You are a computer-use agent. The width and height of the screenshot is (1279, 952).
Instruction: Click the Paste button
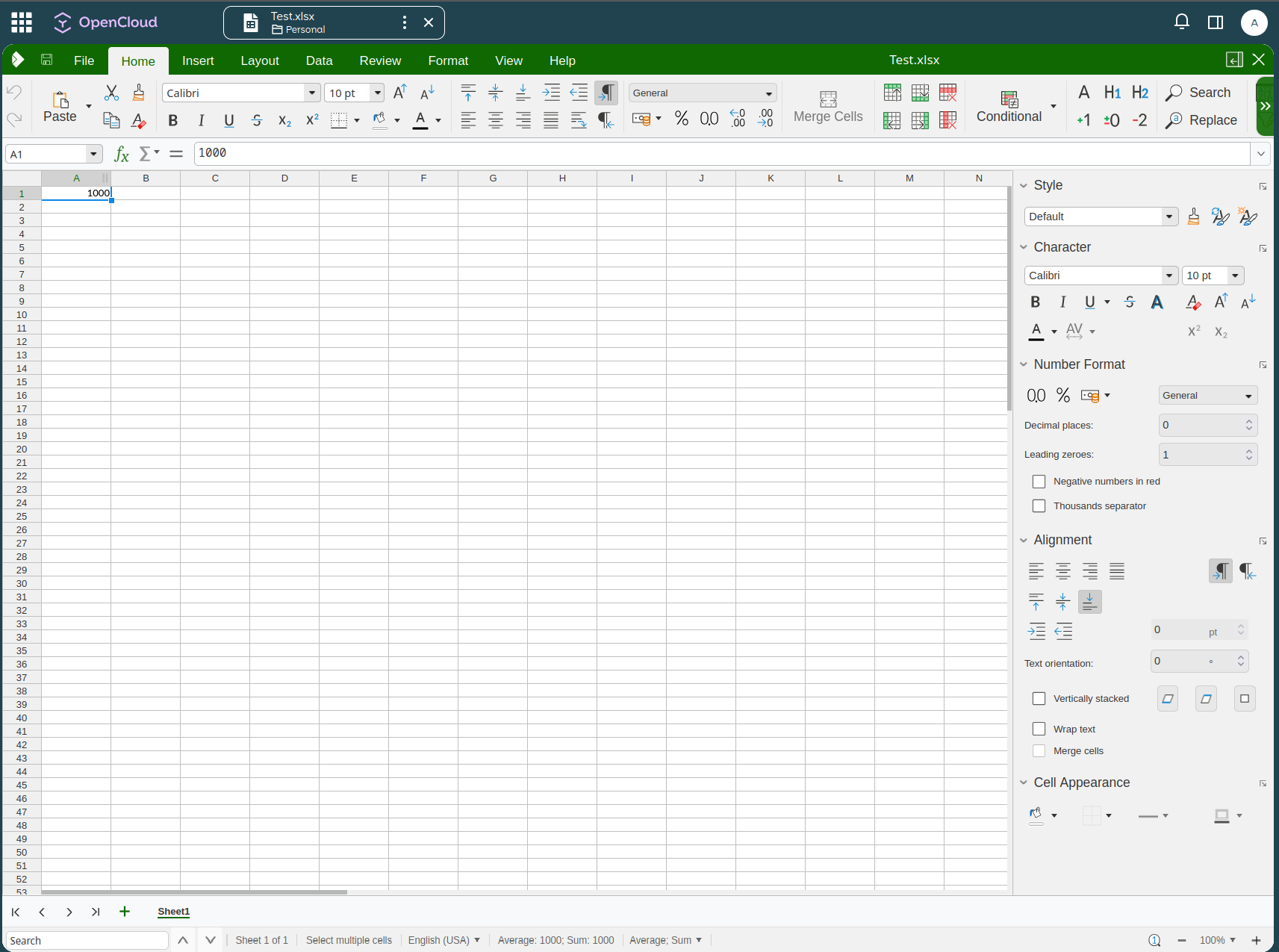click(x=60, y=107)
